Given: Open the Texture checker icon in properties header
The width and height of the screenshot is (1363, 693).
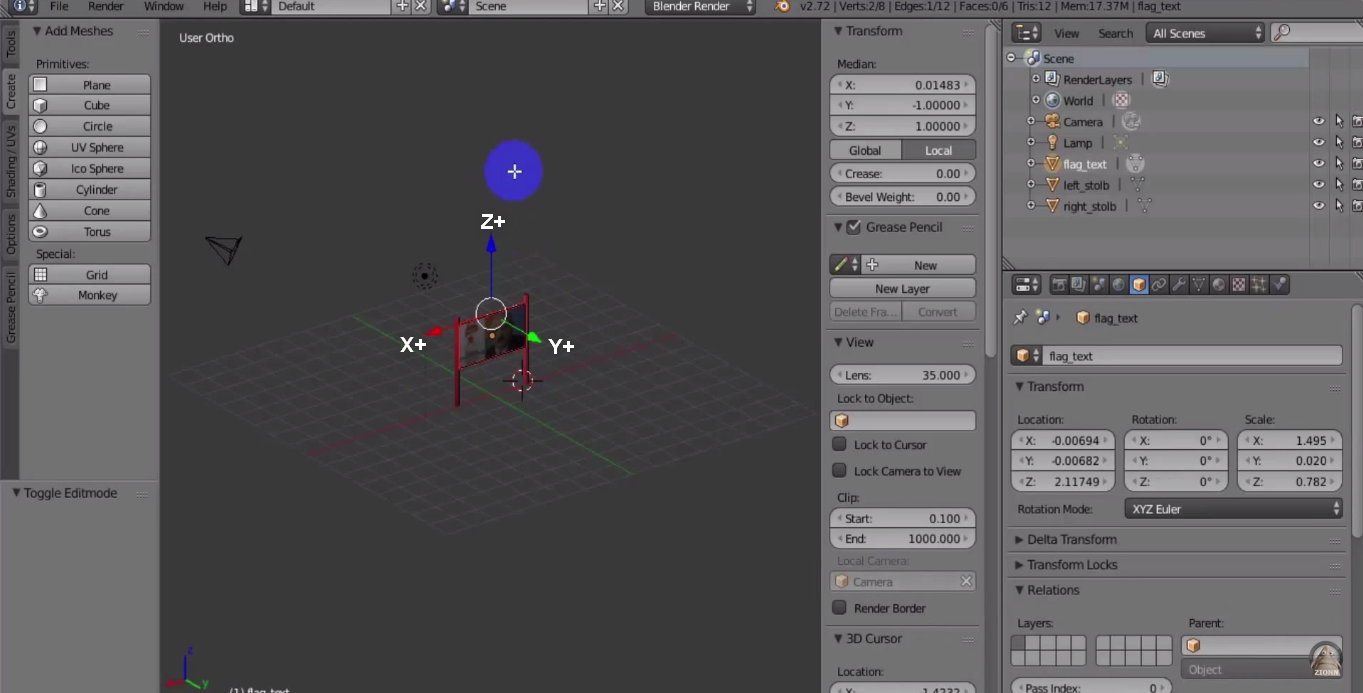Looking at the screenshot, I should (x=1240, y=284).
